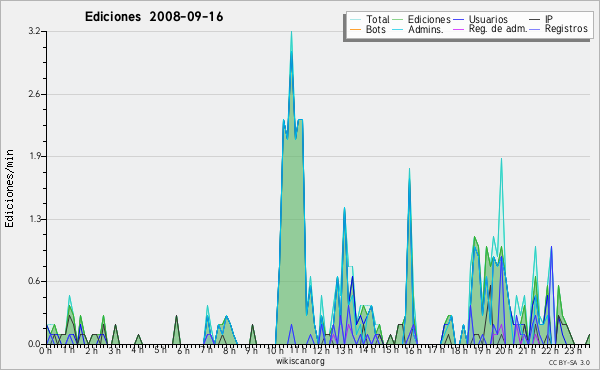This screenshot has height=370, width=600.
Task: Click the 'CC BY-SA 3.0' license text
Action: click(x=569, y=362)
